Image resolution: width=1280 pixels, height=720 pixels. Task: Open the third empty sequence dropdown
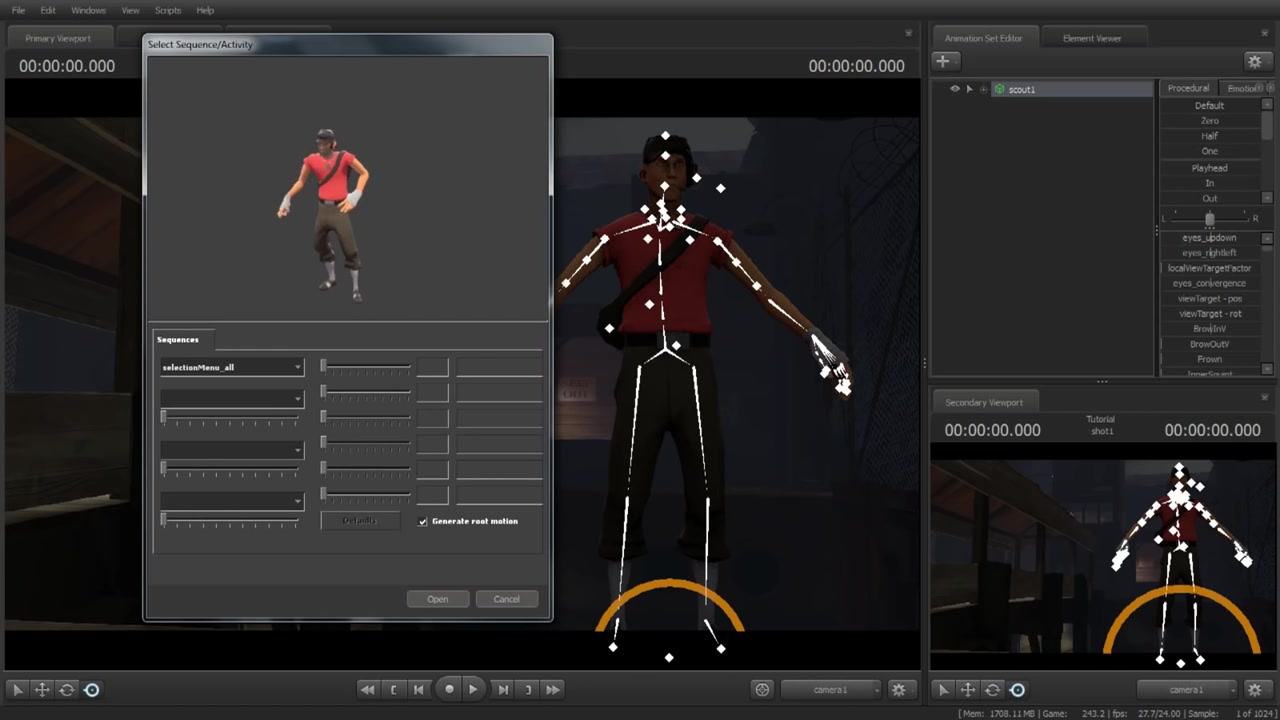click(231, 450)
